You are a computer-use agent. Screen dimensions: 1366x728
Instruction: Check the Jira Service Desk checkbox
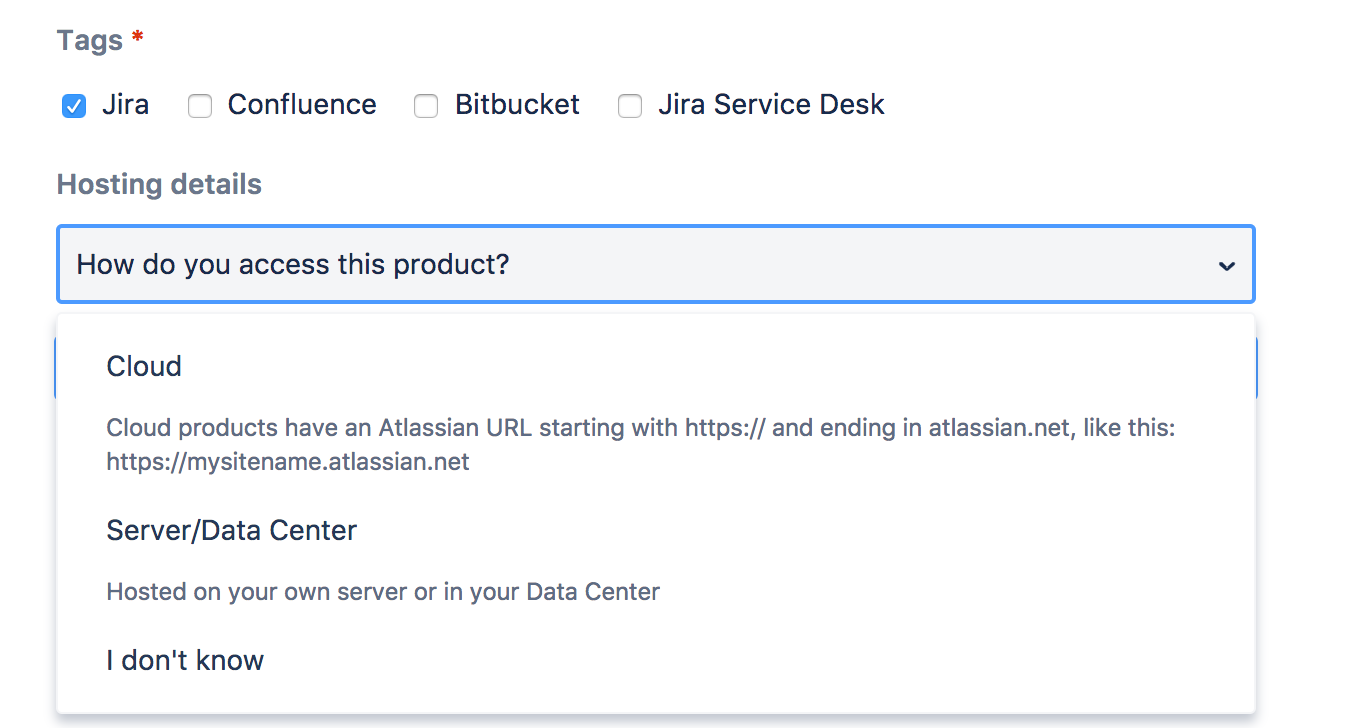[x=630, y=106]
